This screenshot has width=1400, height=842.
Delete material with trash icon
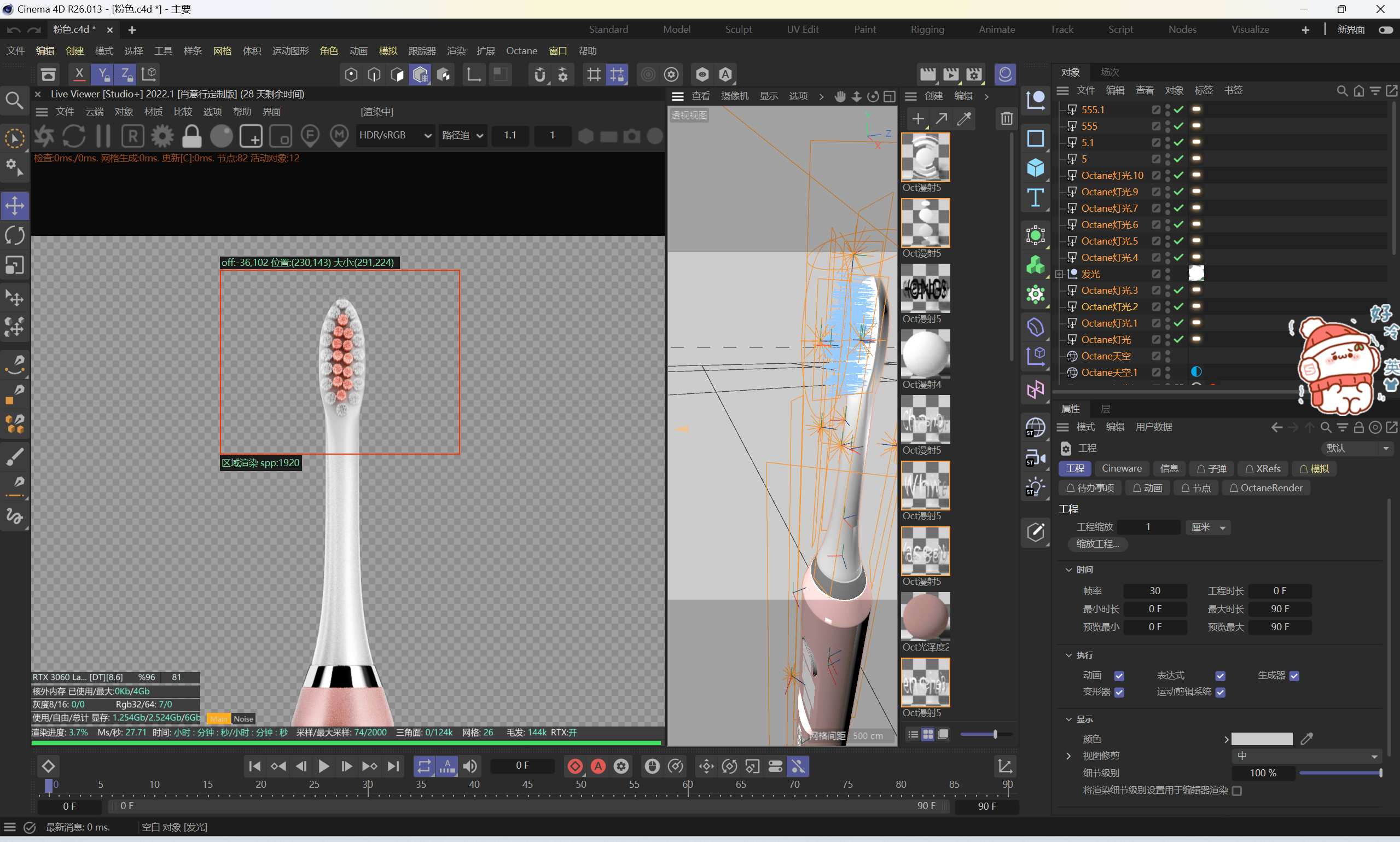pyautogui.click(x=1006, y=118)
